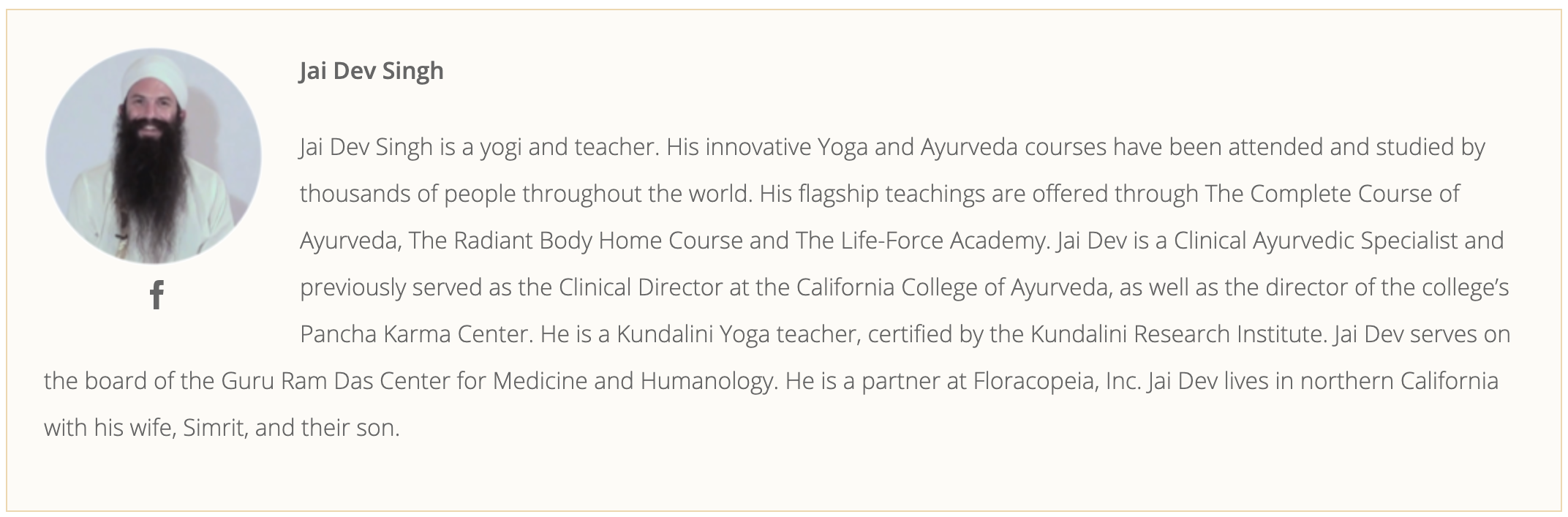Open Jai Dev Singh's Facebook icon link

157,295
